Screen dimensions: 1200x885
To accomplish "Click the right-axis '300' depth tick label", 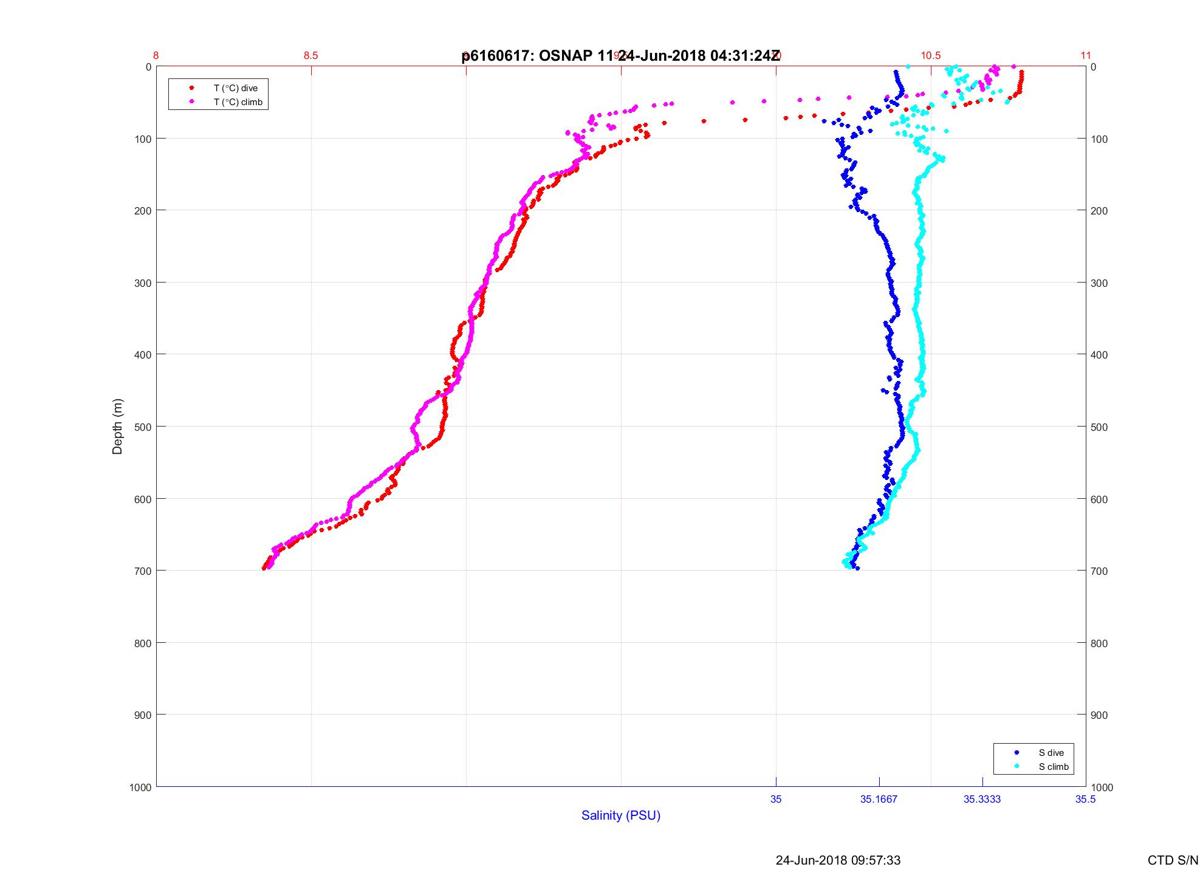I will pos(1100,283).
